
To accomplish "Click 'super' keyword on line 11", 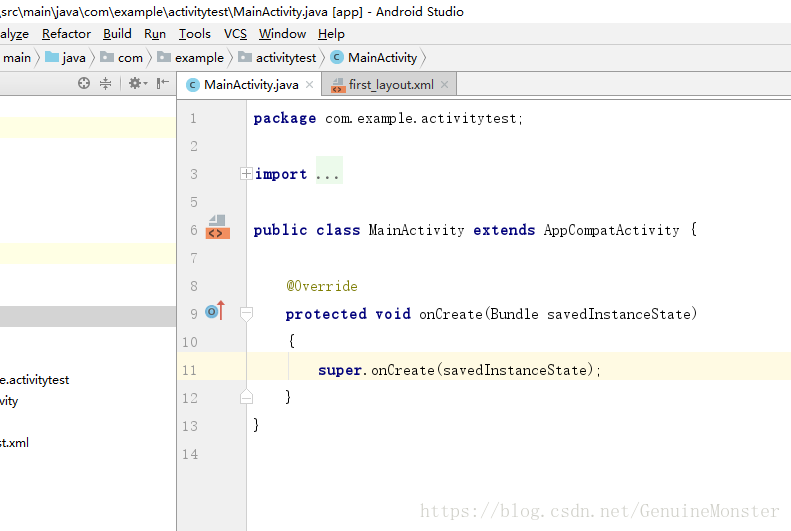I will (340, 371).
